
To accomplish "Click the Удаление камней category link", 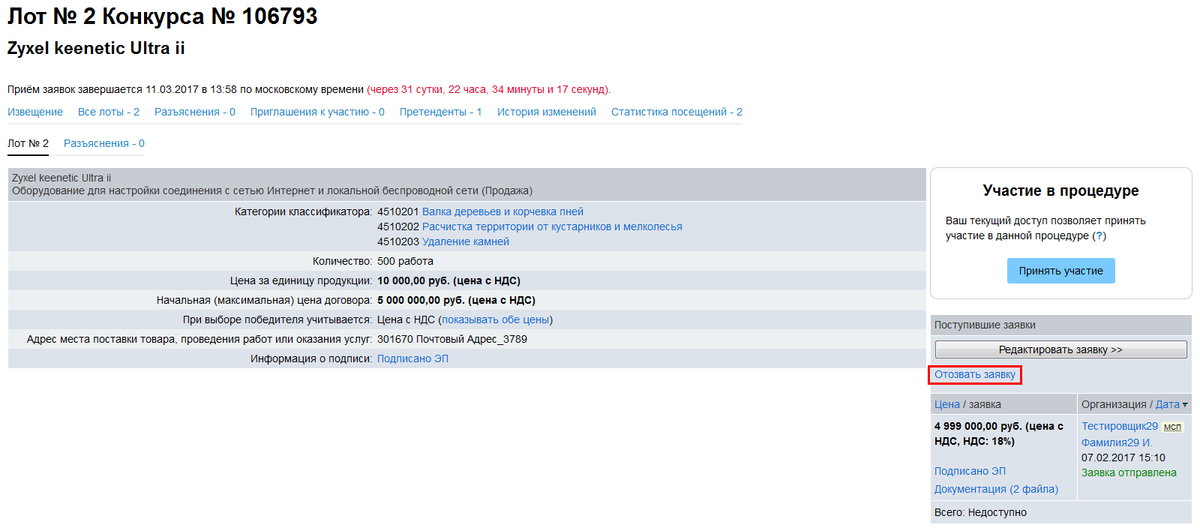I will 465,242.
